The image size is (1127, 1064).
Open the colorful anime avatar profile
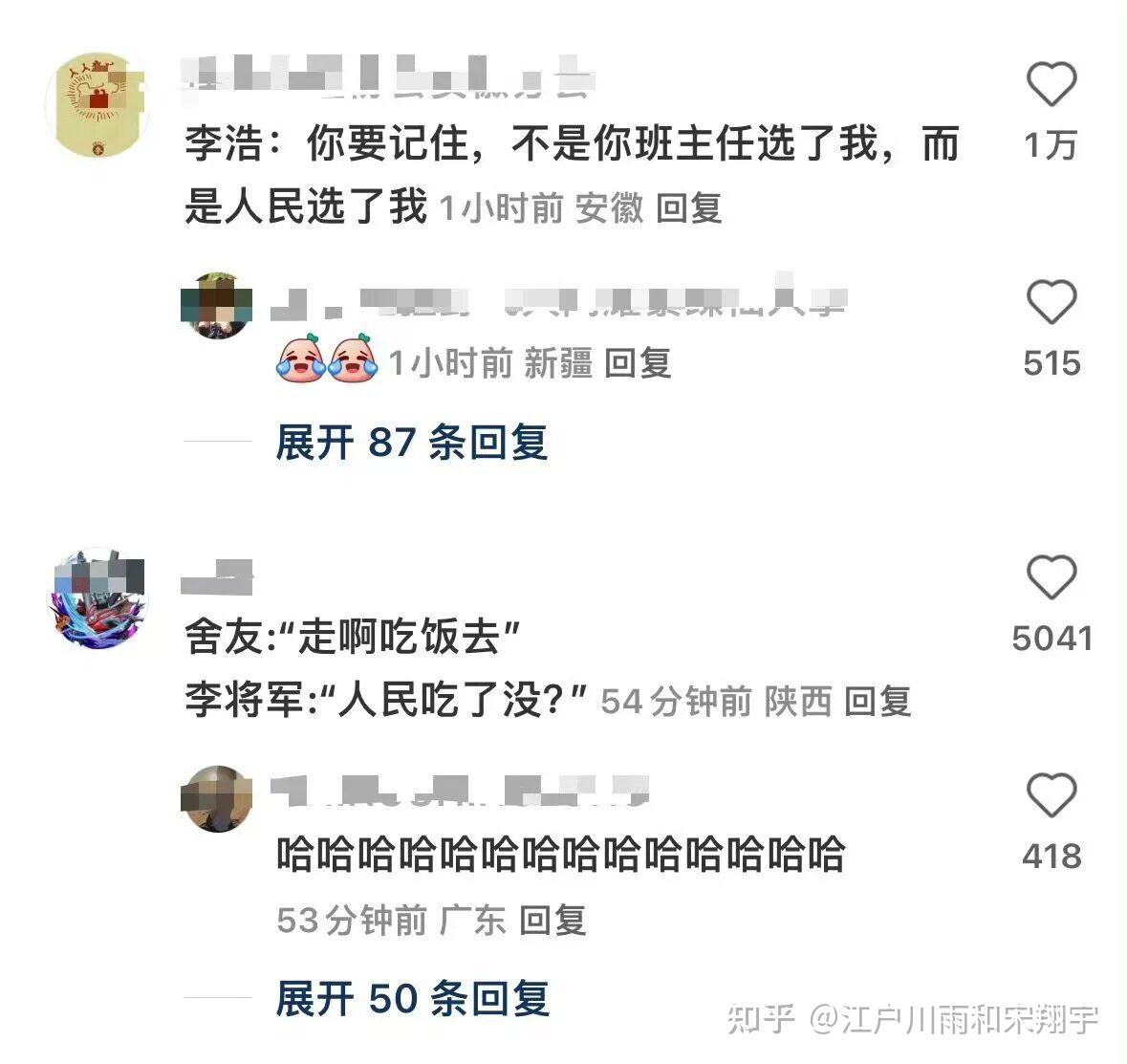99,598
